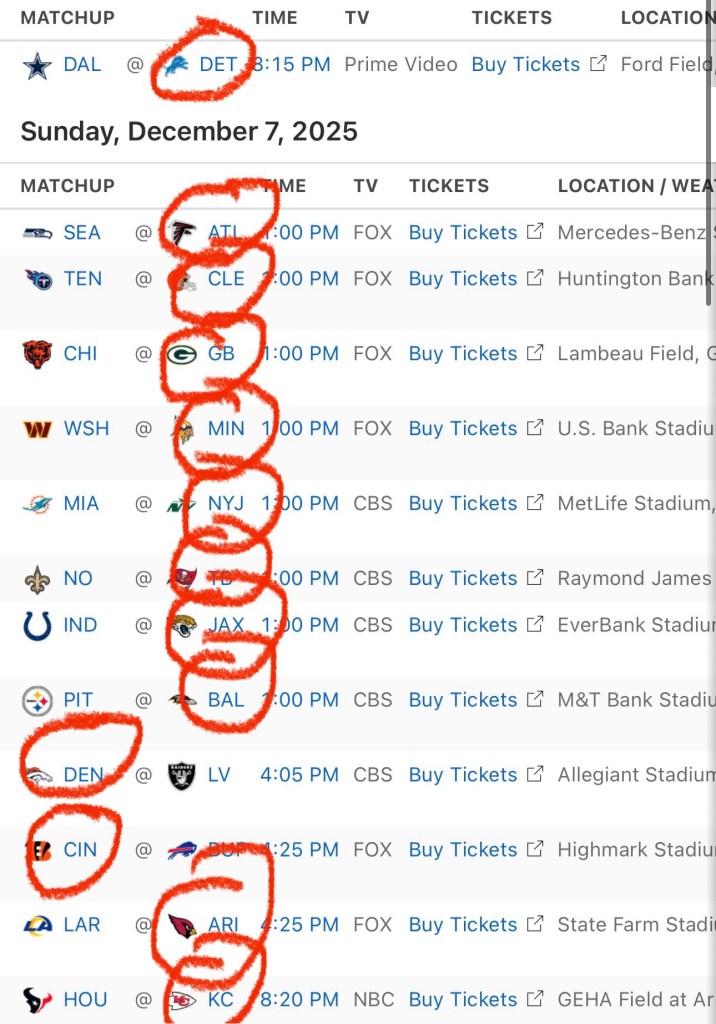Screen dimensions: 716x1024
Task: Click the Las Vegas Raiders logo
Action: 182,775
